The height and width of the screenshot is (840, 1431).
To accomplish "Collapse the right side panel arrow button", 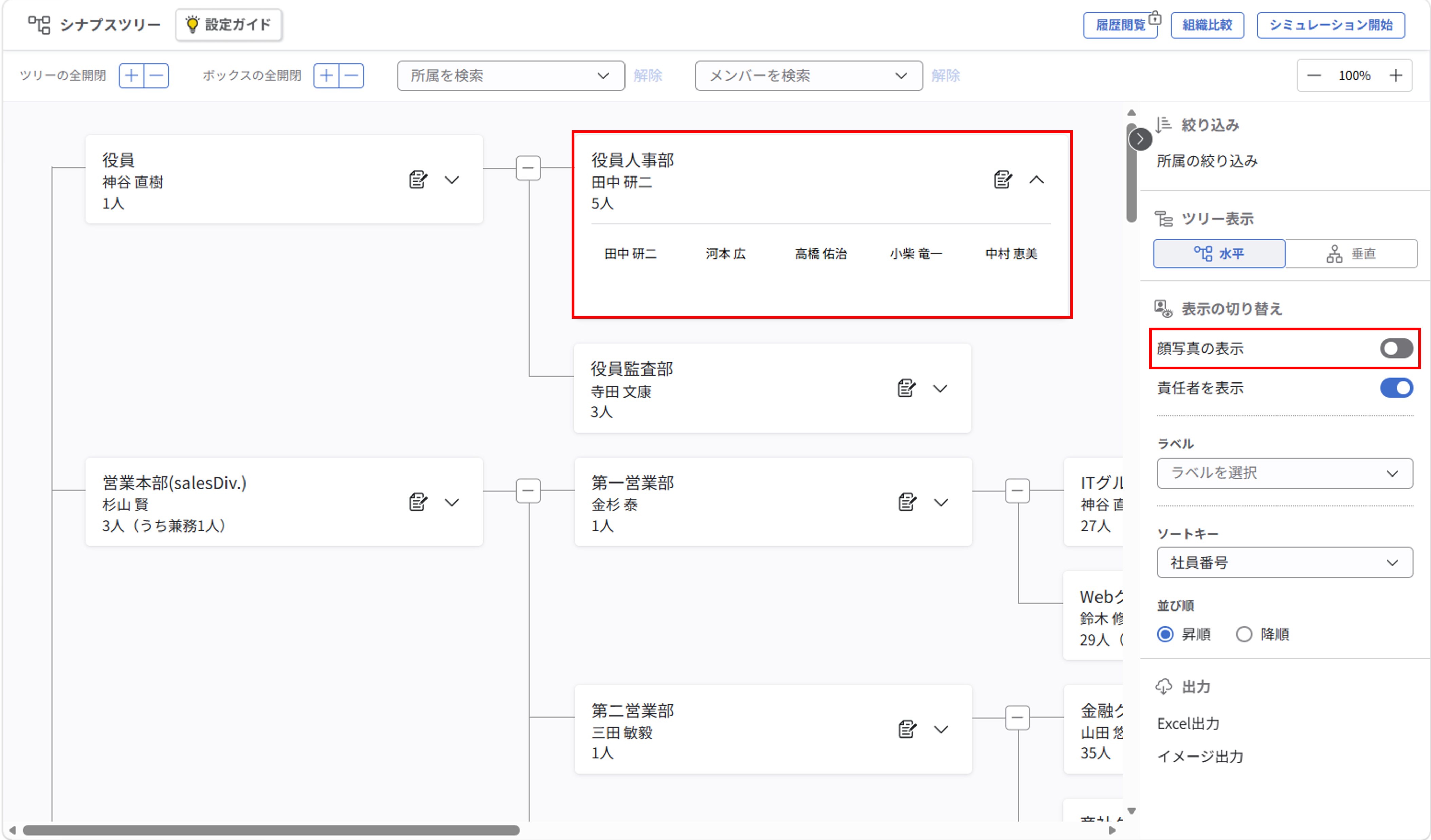I will point(1140,139).
